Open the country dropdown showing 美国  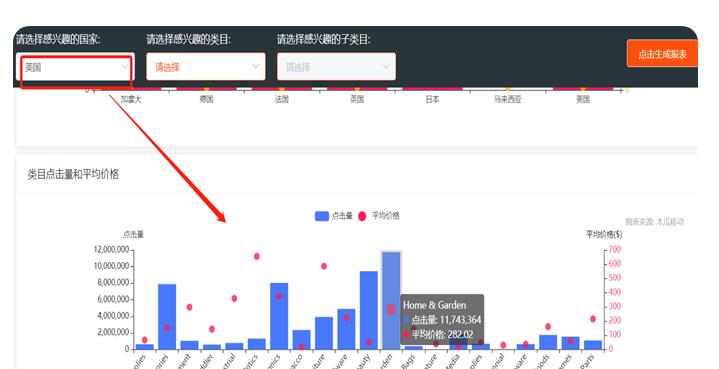tap(75, 67)
